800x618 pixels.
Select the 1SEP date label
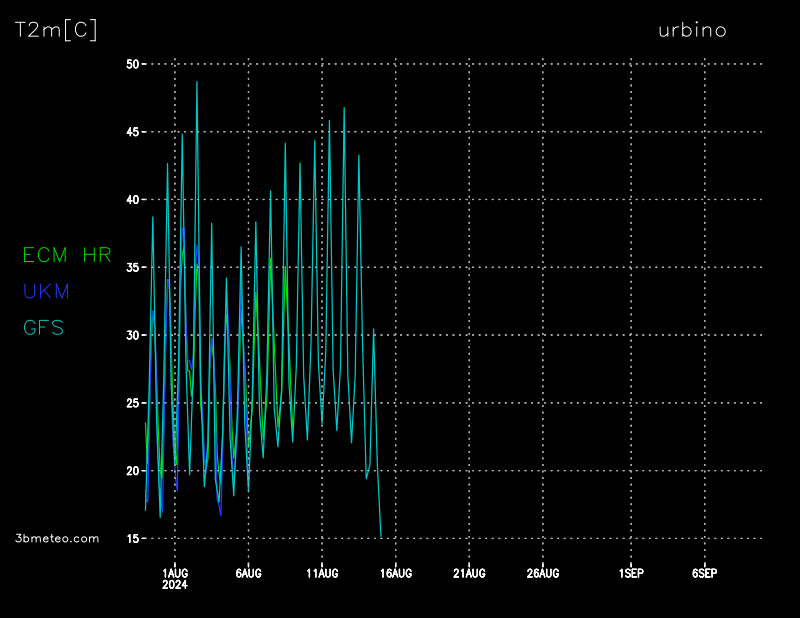click(631, 573)
